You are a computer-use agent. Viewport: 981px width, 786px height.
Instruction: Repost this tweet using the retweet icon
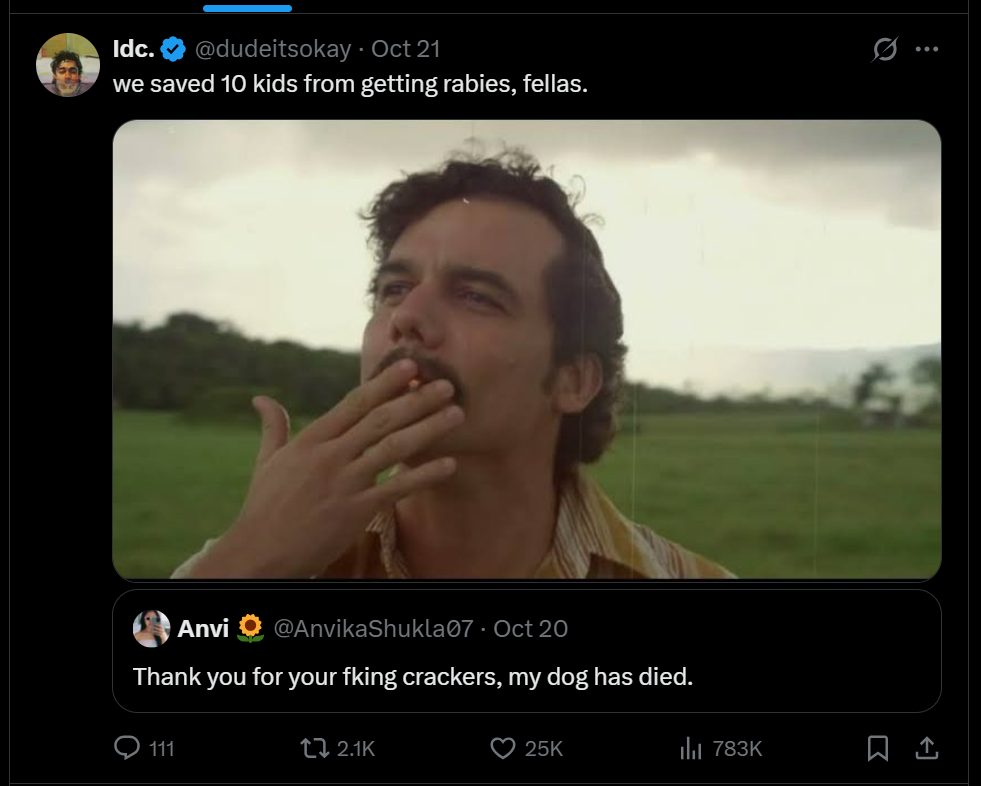tap(314, 747)
